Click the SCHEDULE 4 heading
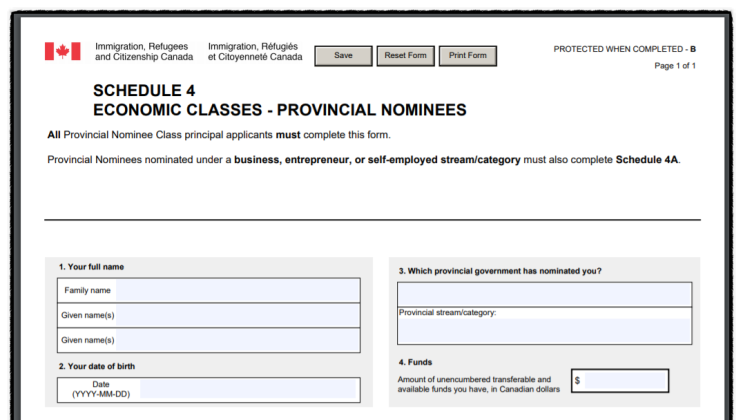The image size is (743, 420). coord(144,91)
